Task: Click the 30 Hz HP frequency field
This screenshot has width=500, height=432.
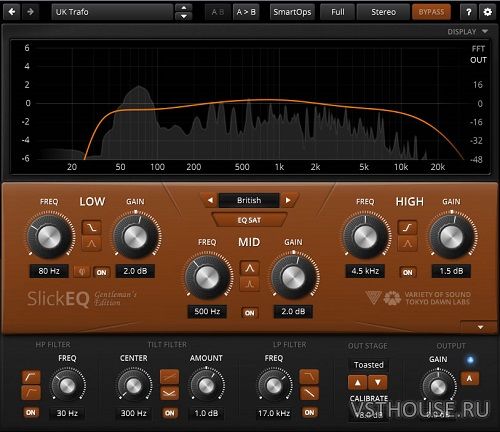Action: click(67, 413)
